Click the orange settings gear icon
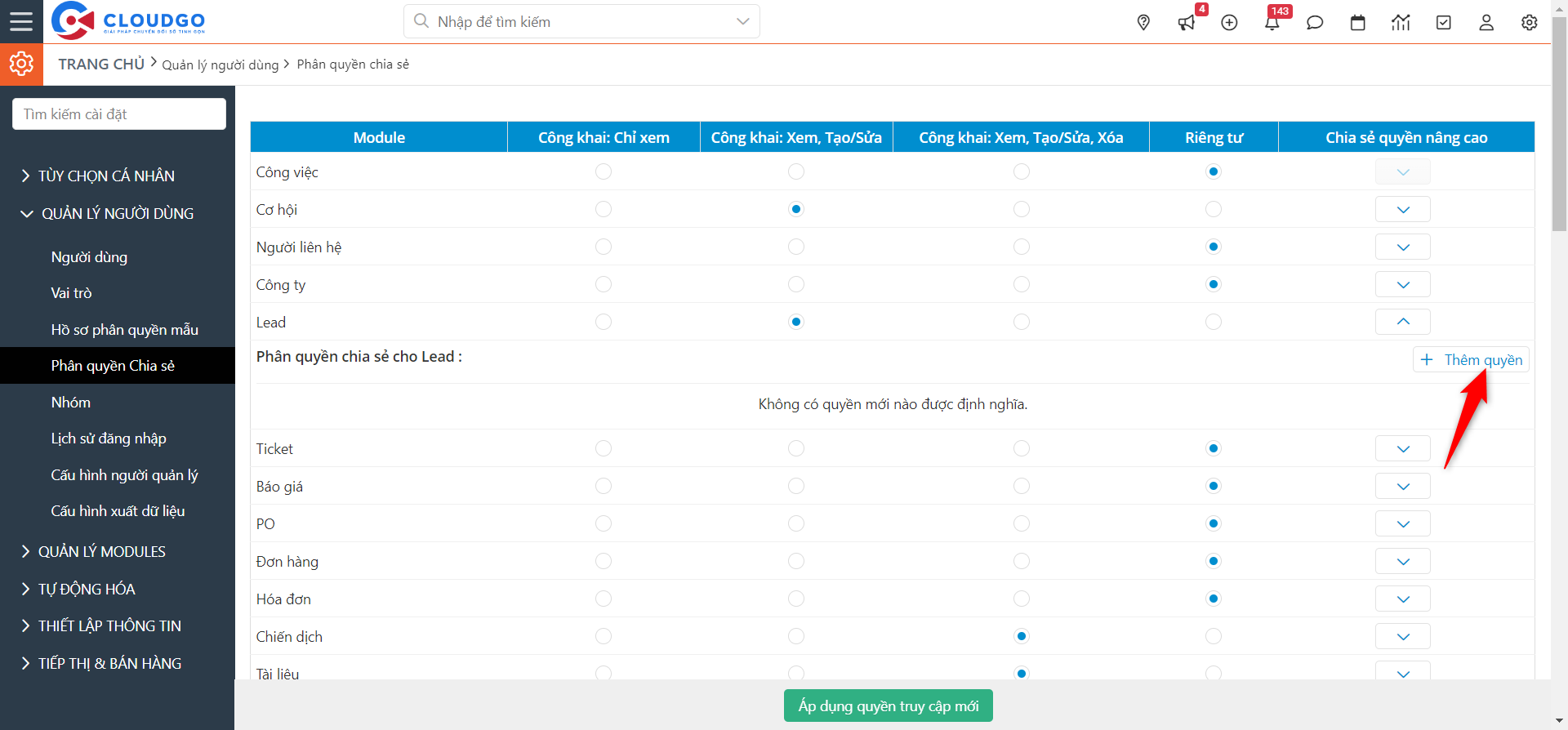1568x730 pixels. pyautogui.click(x=21, y=64)
